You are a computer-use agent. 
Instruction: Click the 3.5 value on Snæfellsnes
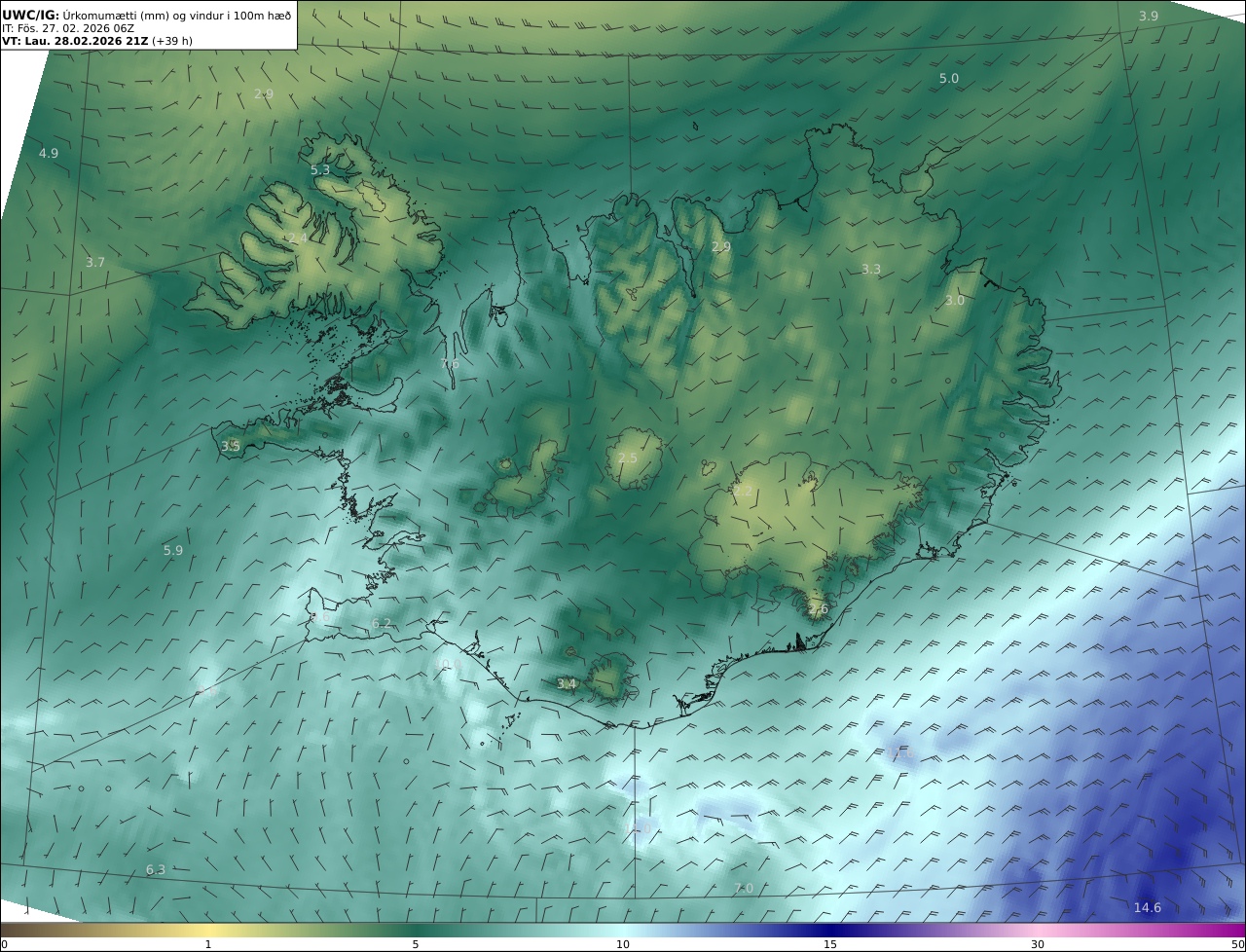230,446
